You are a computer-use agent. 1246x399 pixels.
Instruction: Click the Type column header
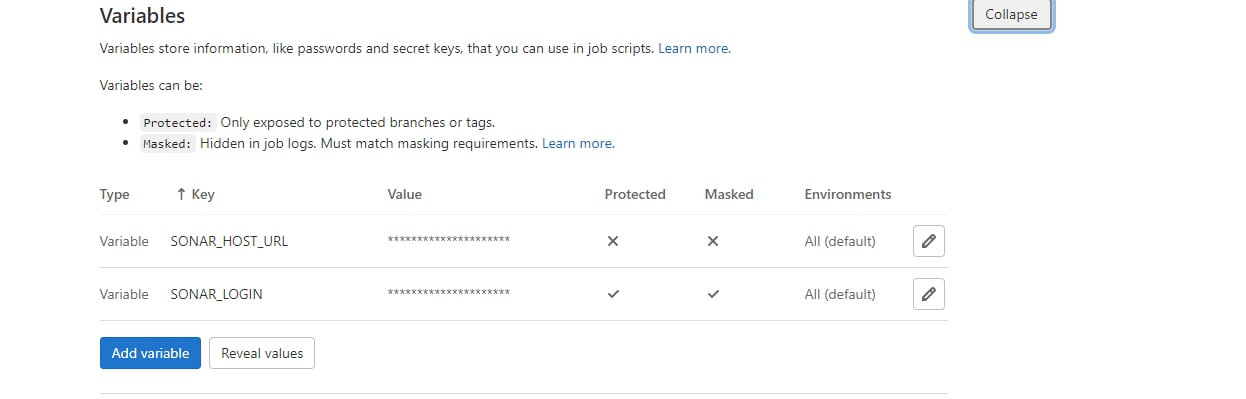115,194
